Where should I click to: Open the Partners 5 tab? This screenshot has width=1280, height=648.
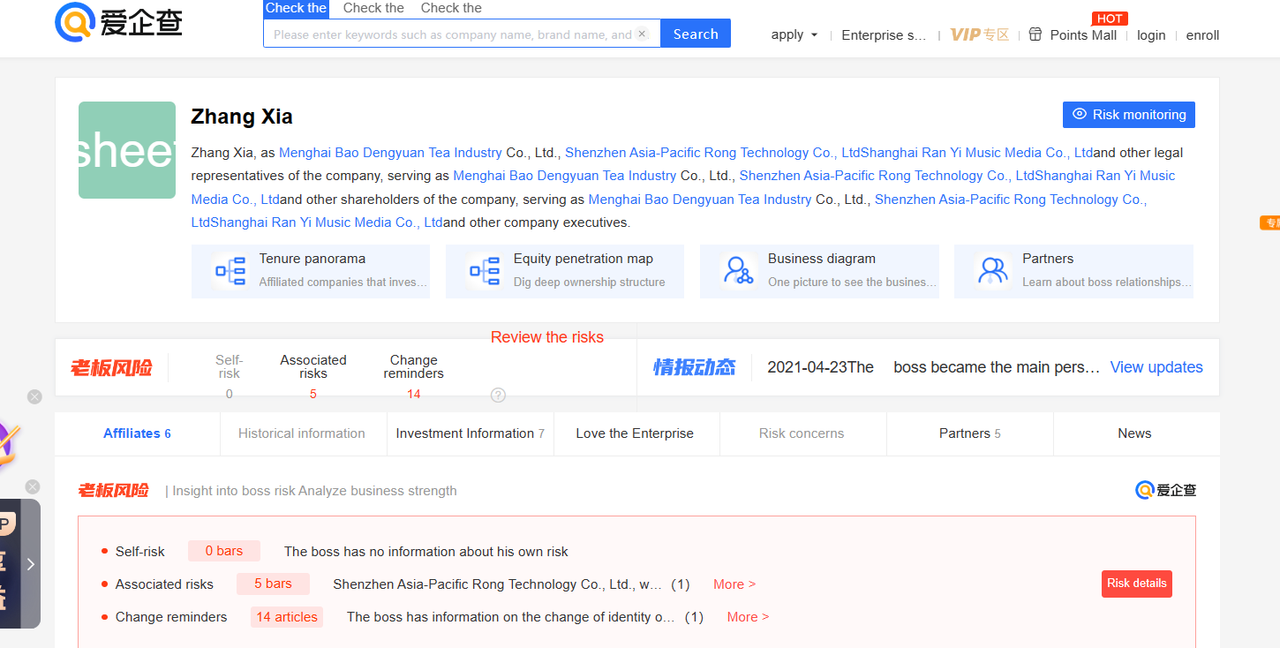969,433
